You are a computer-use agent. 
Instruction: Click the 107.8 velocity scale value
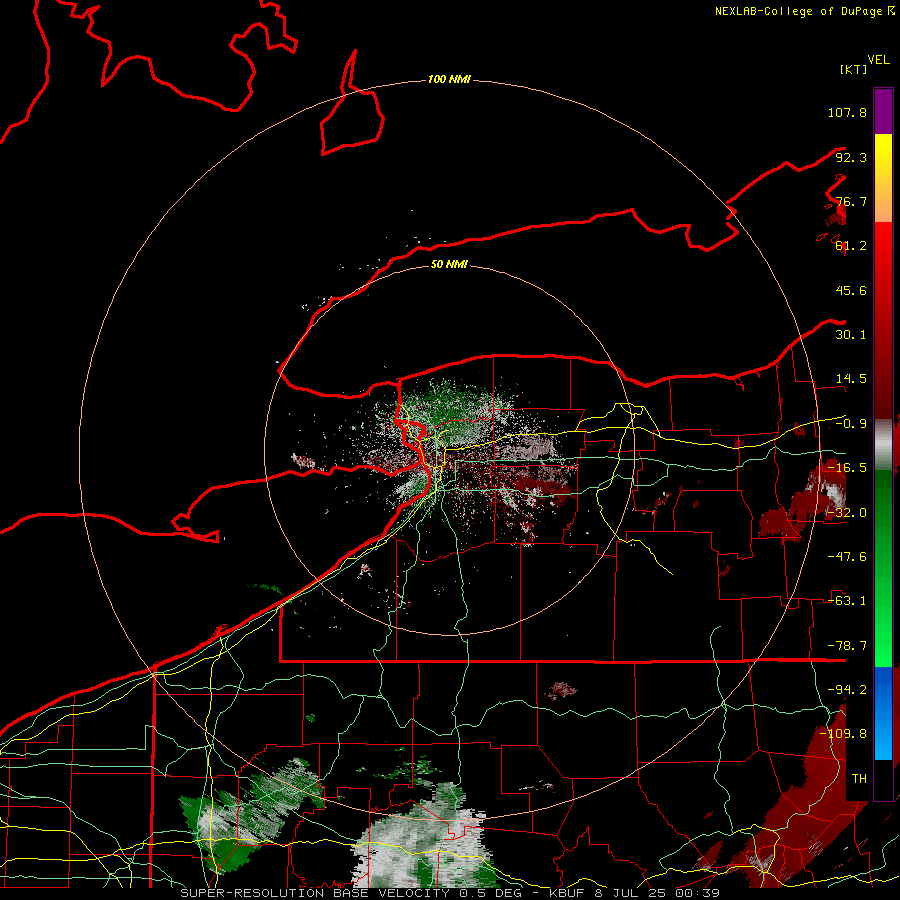847,112
